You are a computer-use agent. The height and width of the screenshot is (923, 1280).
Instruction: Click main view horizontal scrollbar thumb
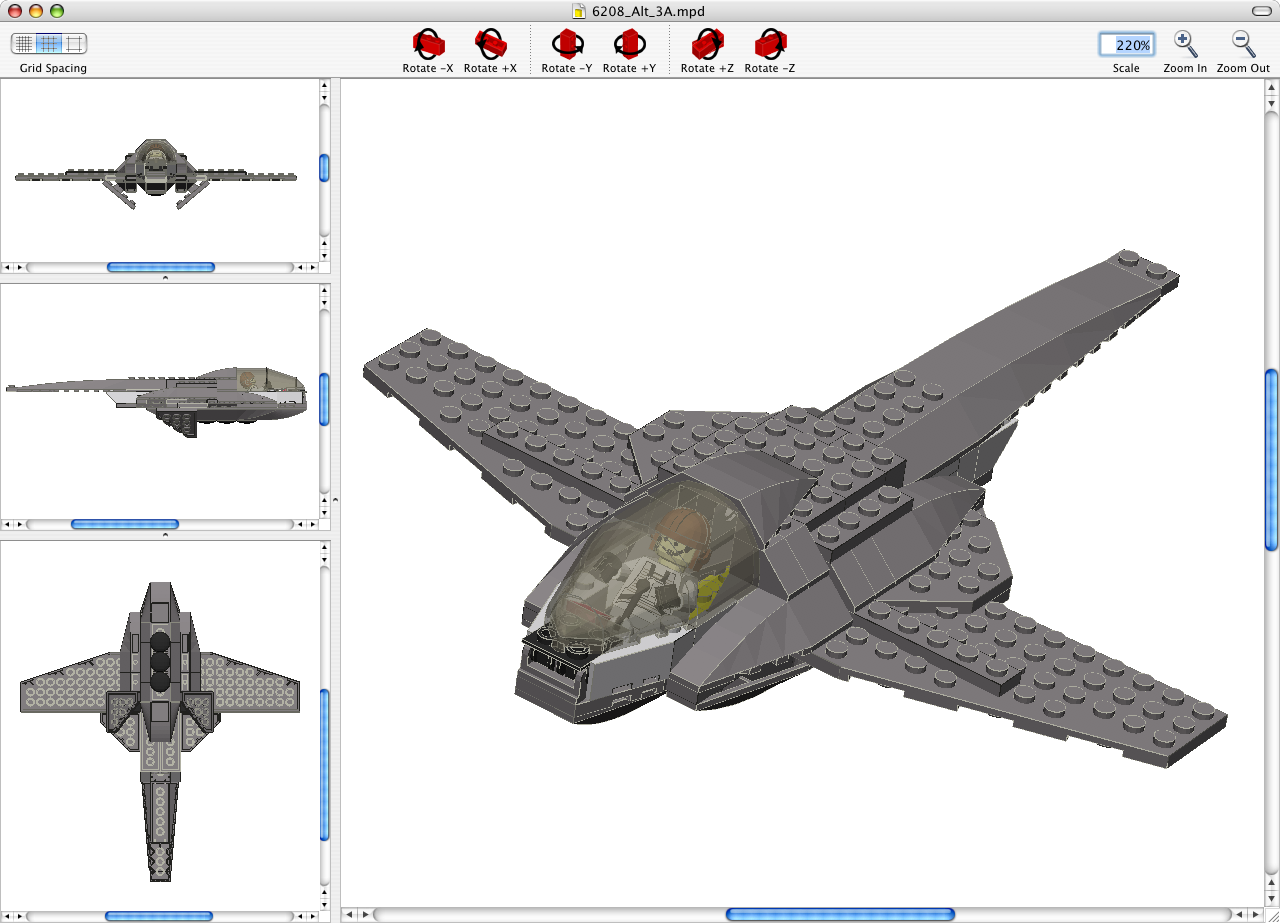point(840,914)
